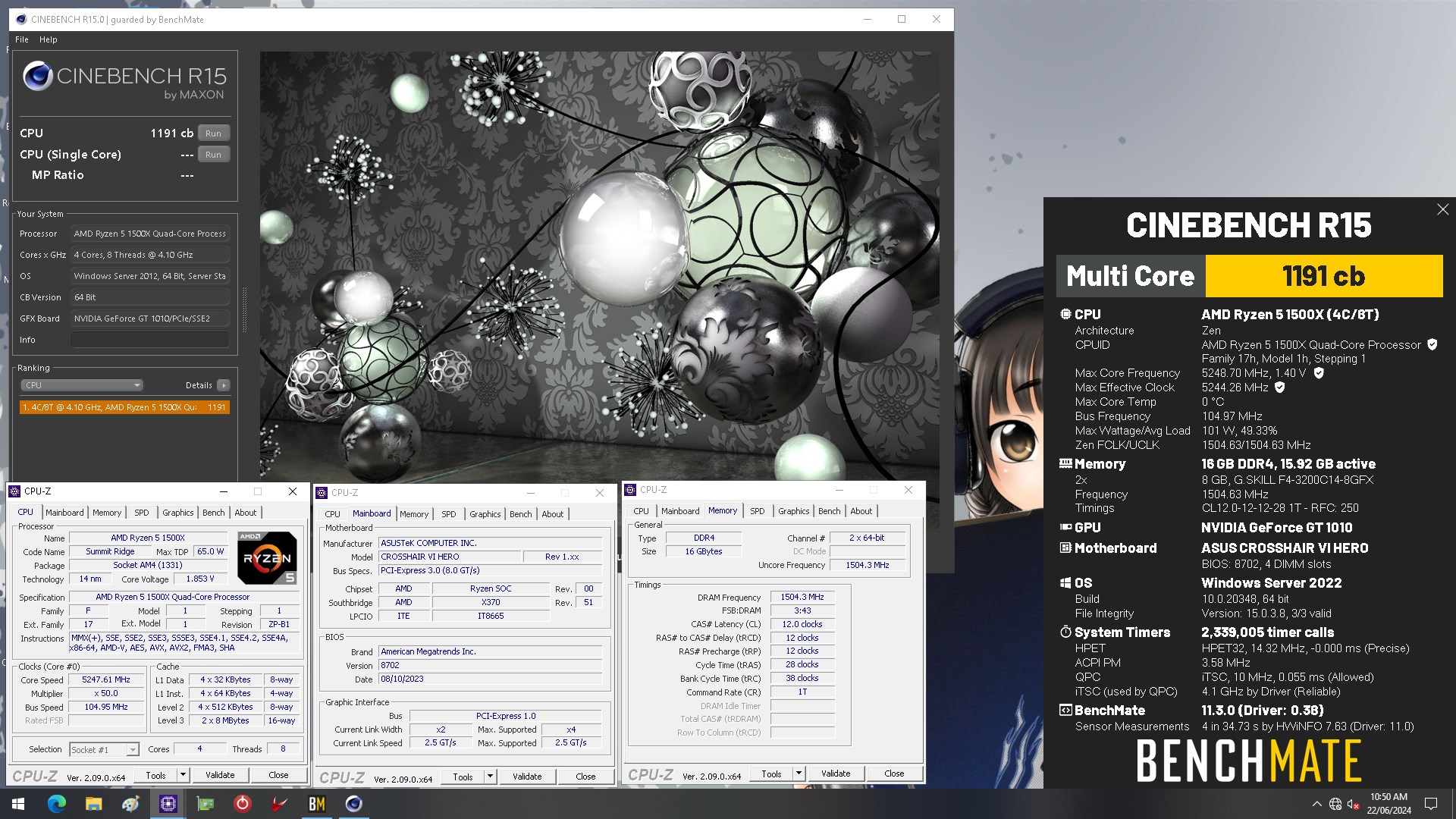Click the DRAM Frequency value 1504.3 MHz
This screenshot has width=1456, height=819.
click(802, 598)
